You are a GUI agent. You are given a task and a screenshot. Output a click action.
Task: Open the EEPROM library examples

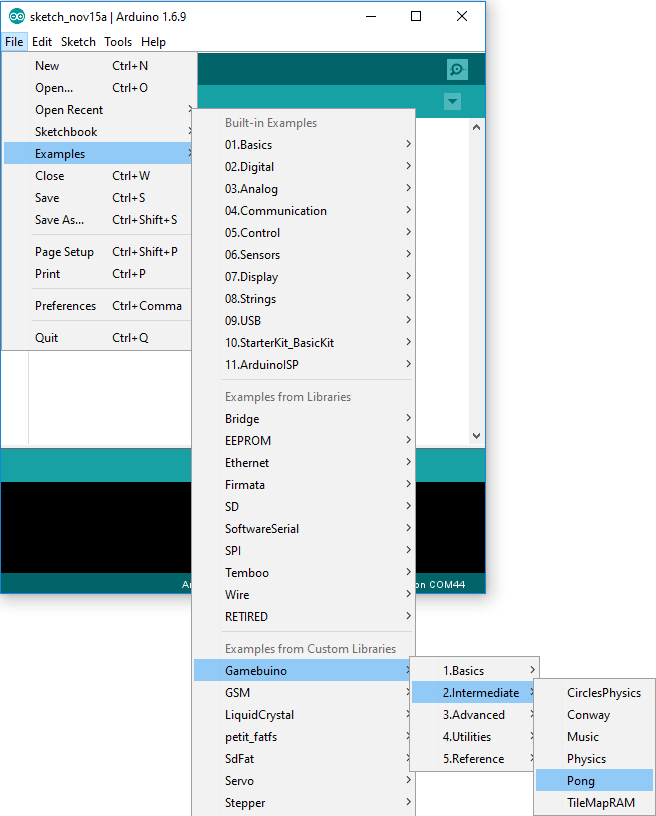(x=304, y=441)
